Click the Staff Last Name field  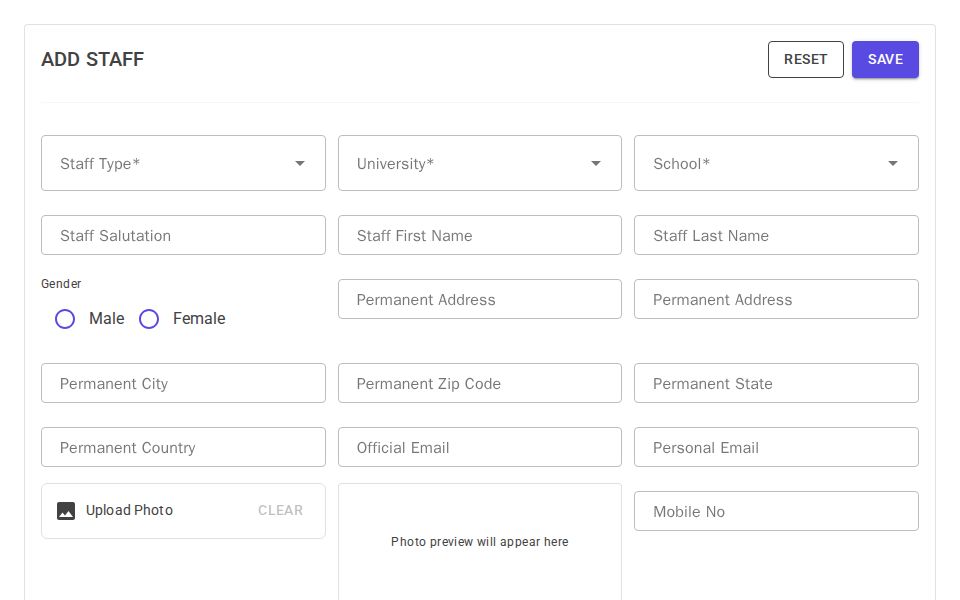[x=776, y=235]
